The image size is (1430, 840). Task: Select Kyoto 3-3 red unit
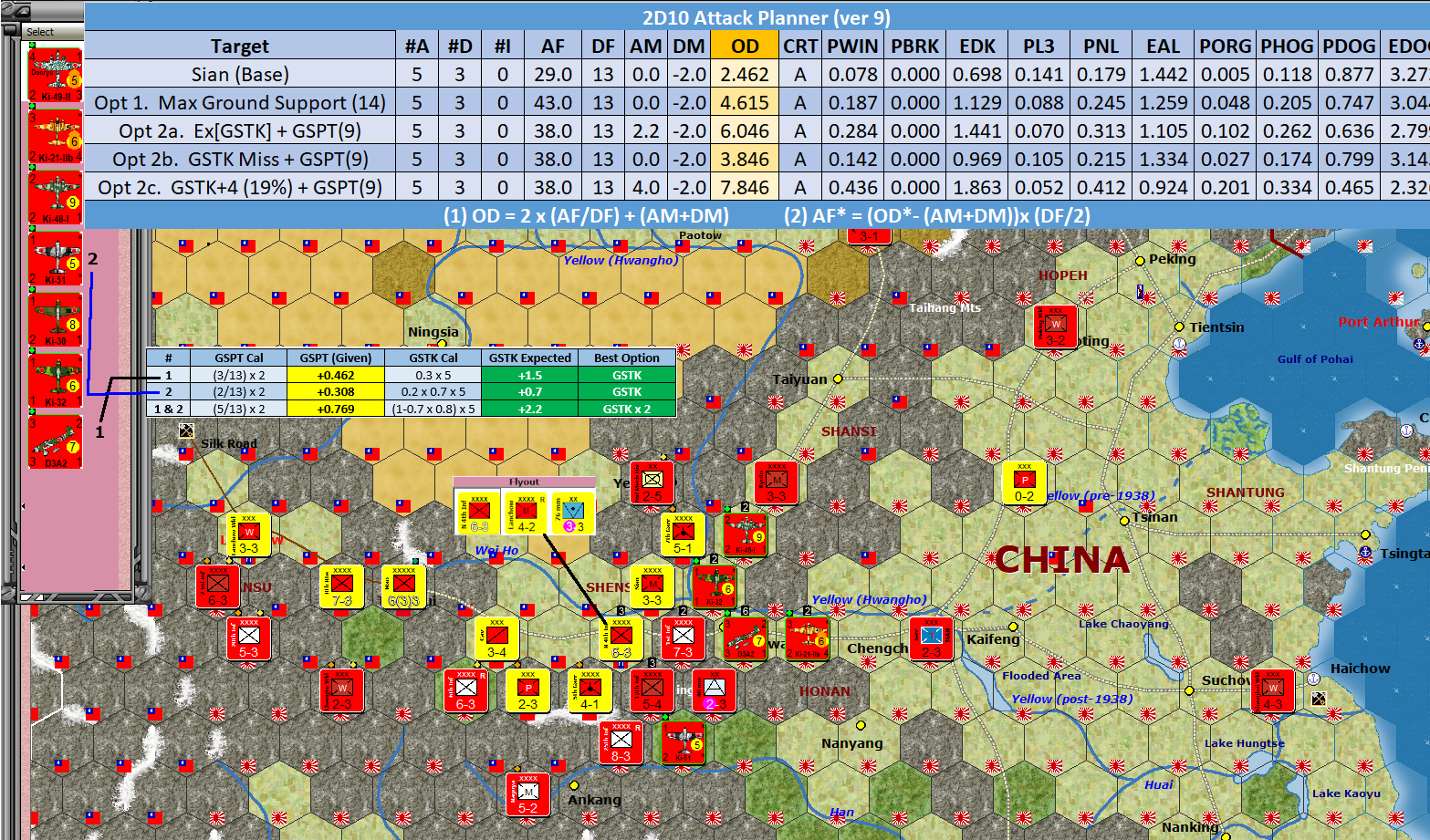[776, 482]
